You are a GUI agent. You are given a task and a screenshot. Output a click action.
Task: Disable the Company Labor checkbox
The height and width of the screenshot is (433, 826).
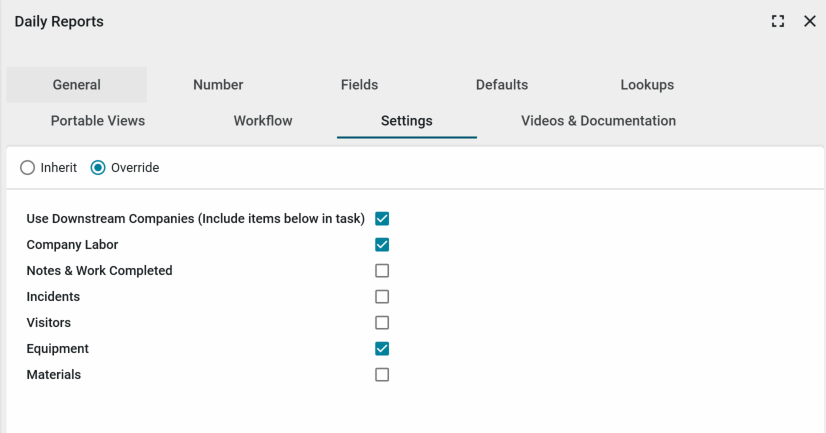(x=382, y=245)
